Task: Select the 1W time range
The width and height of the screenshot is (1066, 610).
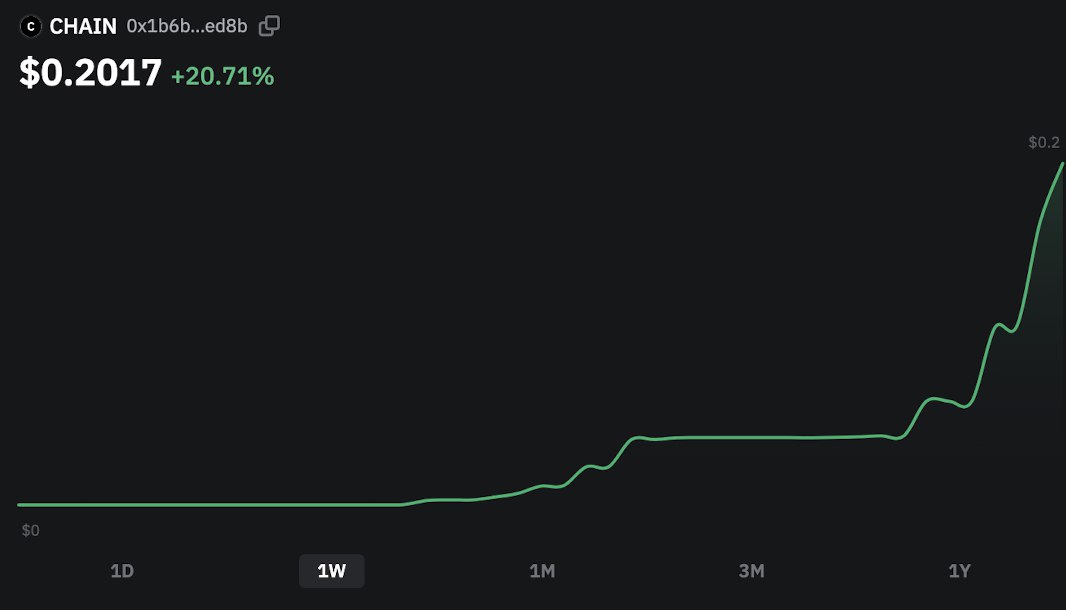Action: (x=332, y=571)
